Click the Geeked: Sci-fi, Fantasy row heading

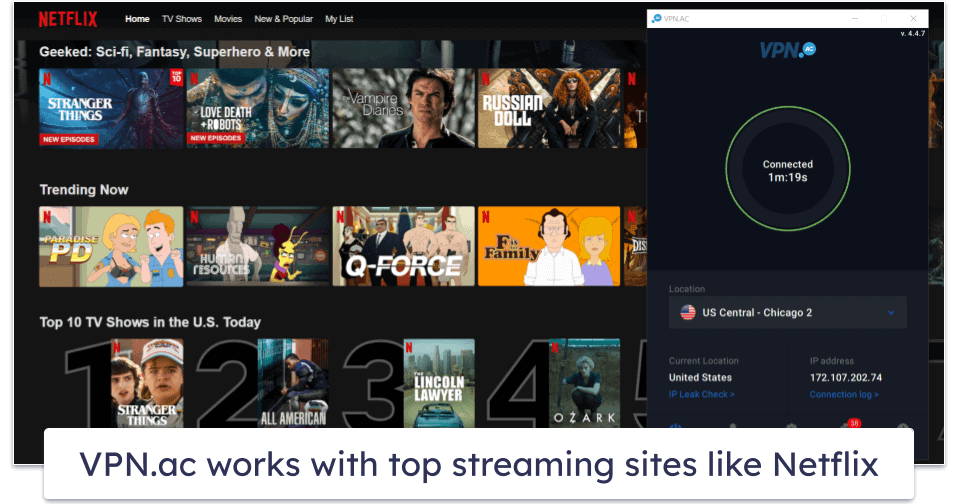click(174, 52)
